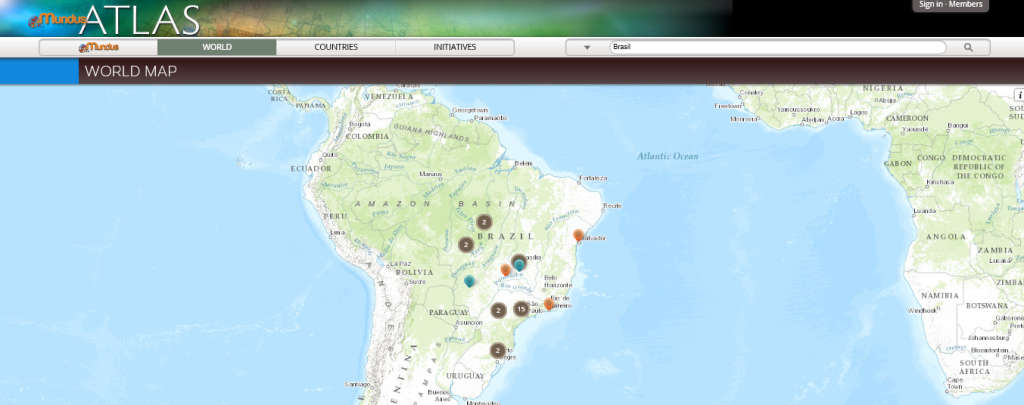Focus the search field containing 'Brasil'
Image resolution: width=1024 pixels, height=405 pixels.
777,47
